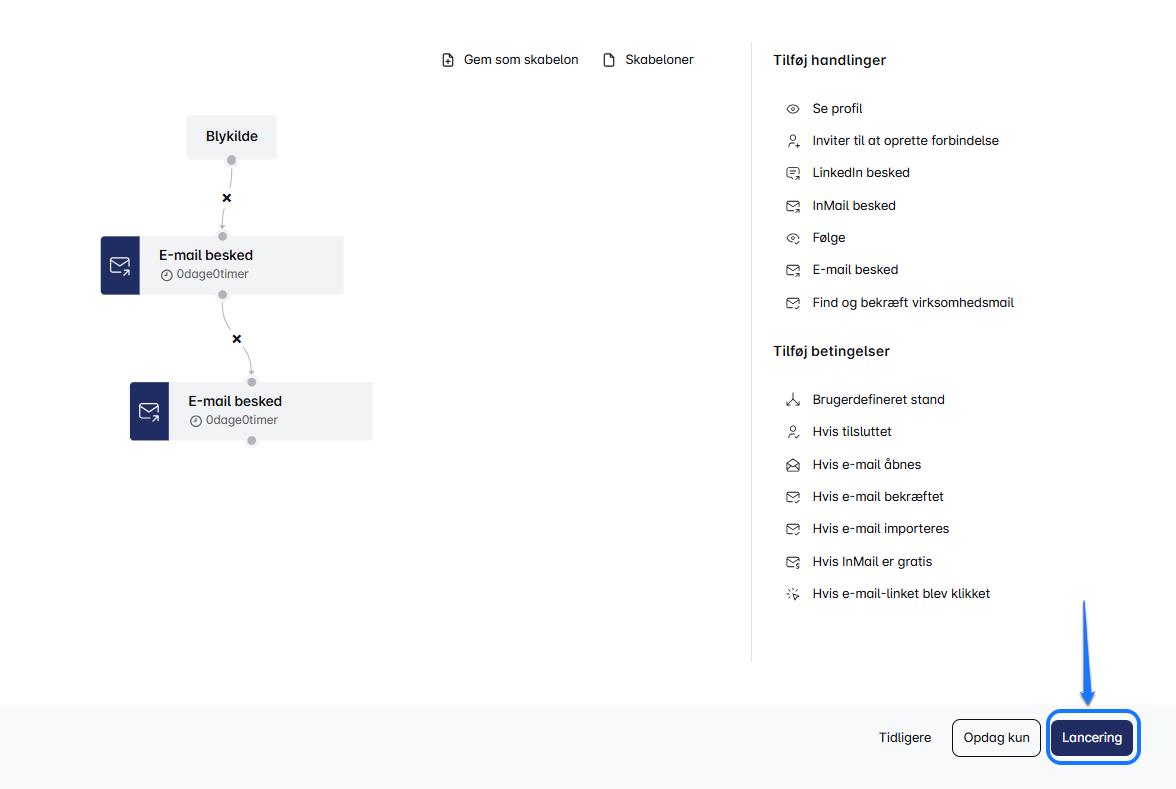Click the second E-mail besked node's bottom connector
The image size is (1176, 789).
coord(252,440)
